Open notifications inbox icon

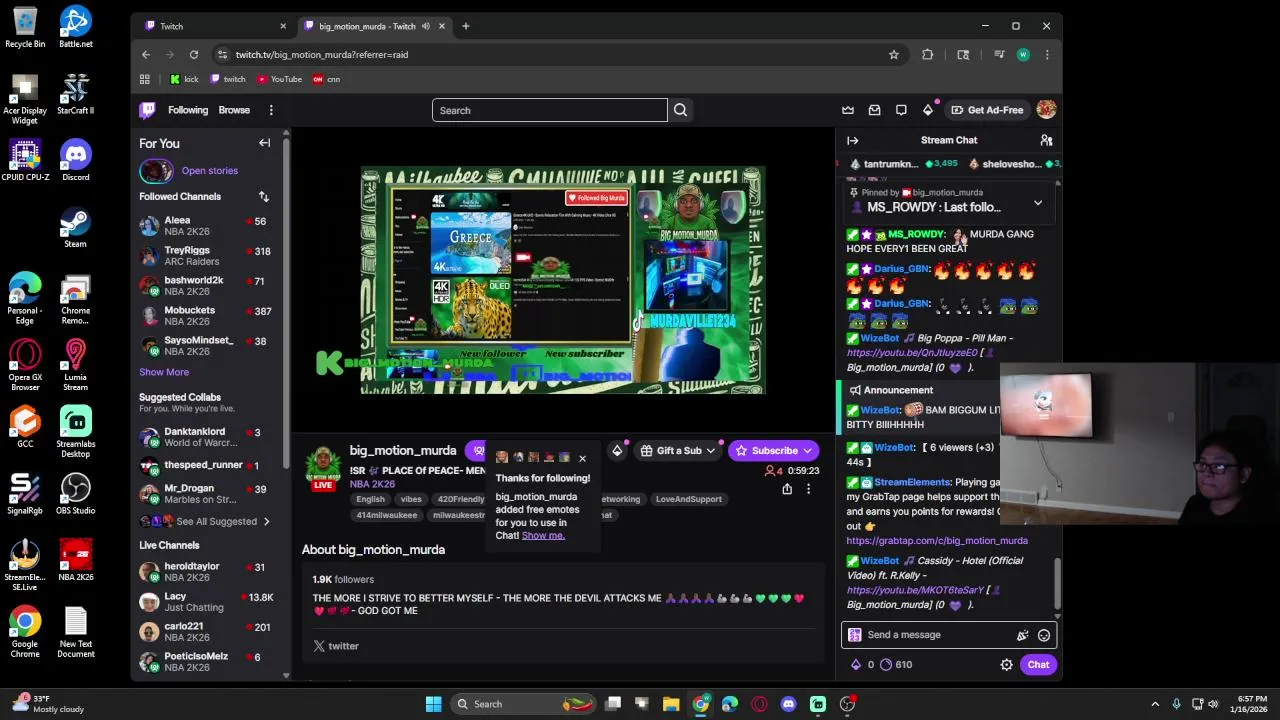pos(874,110)
